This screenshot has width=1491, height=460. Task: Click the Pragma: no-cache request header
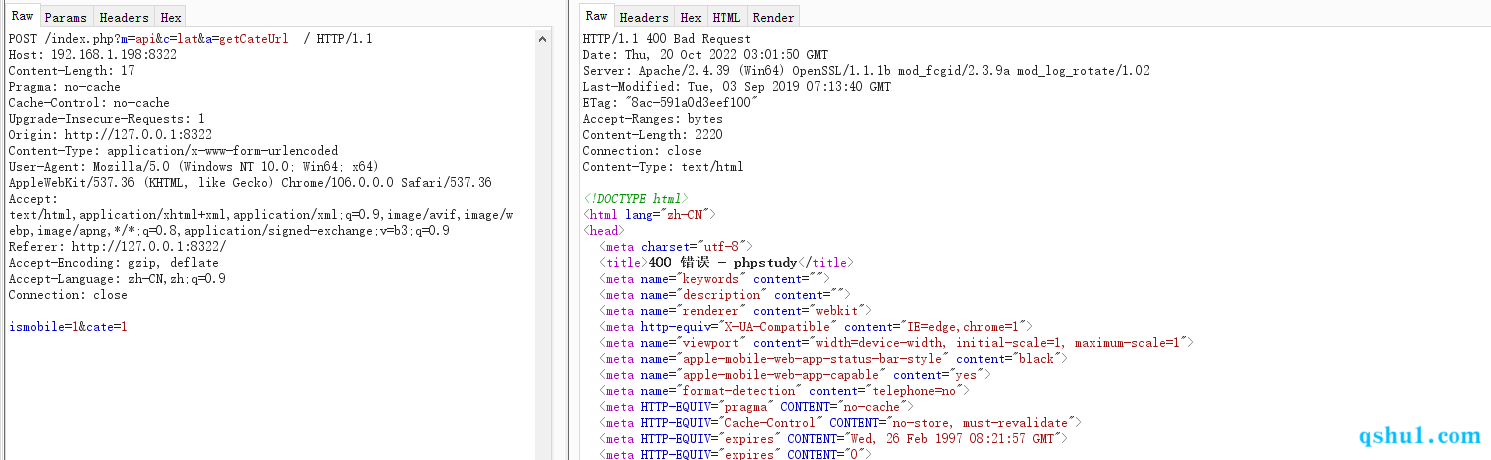pyautogui.click(x=64, y=87)
